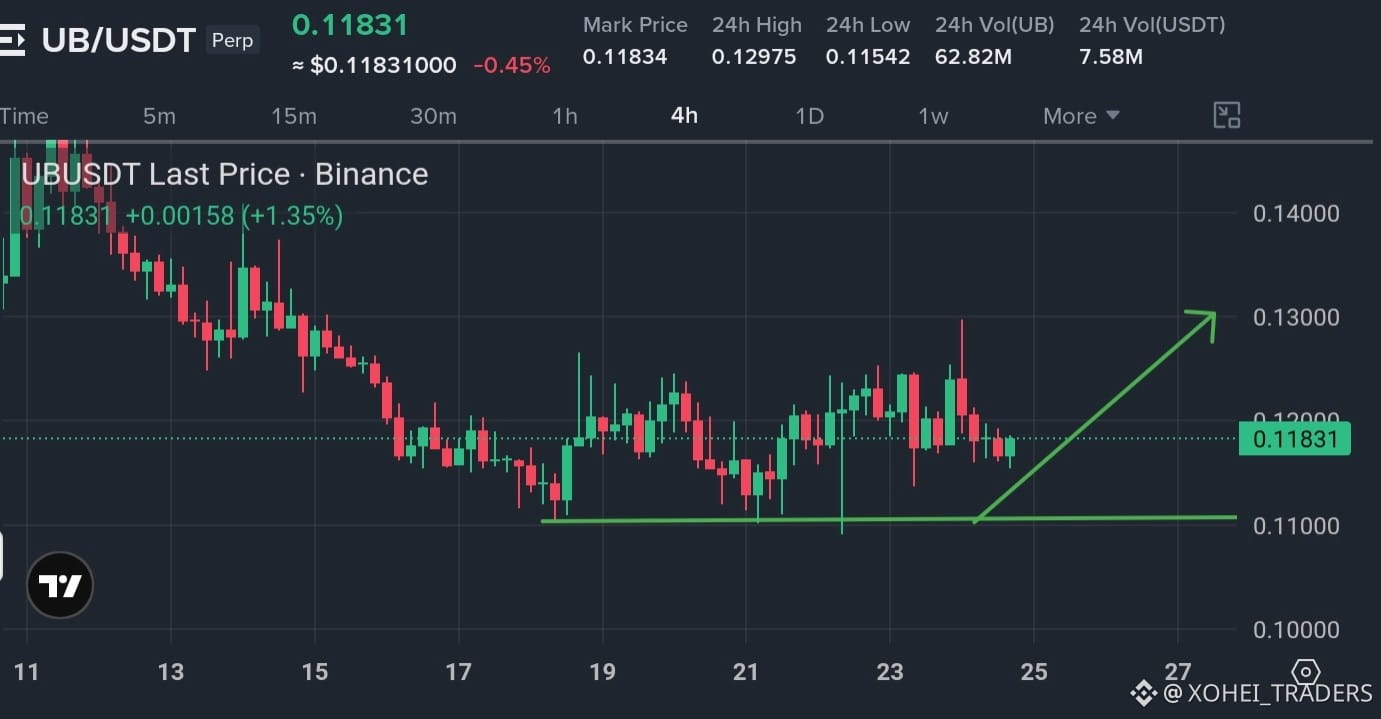Click the ≈ $0.11831000 USD price
The image size is (1381, 719).
(374, 66)
